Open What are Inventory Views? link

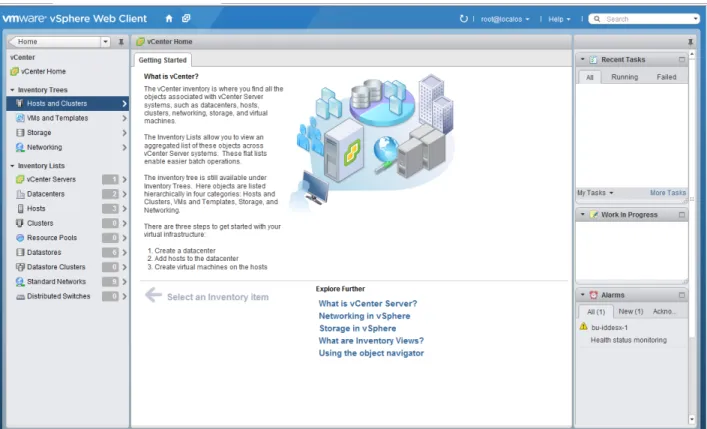(x=371, y=341)
